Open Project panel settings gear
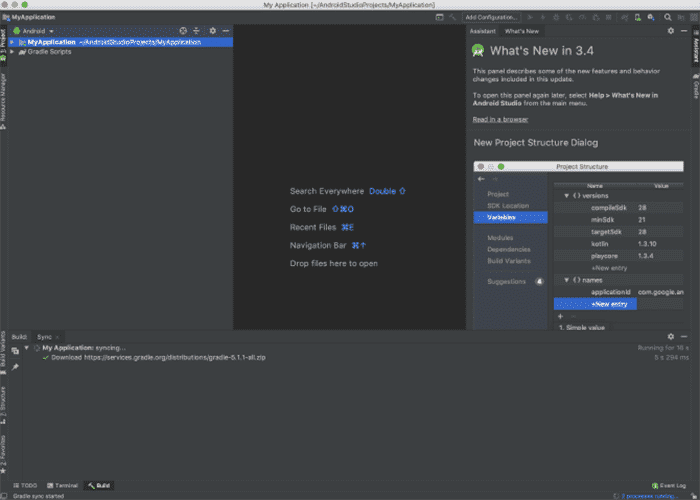 tap(212, 31)
